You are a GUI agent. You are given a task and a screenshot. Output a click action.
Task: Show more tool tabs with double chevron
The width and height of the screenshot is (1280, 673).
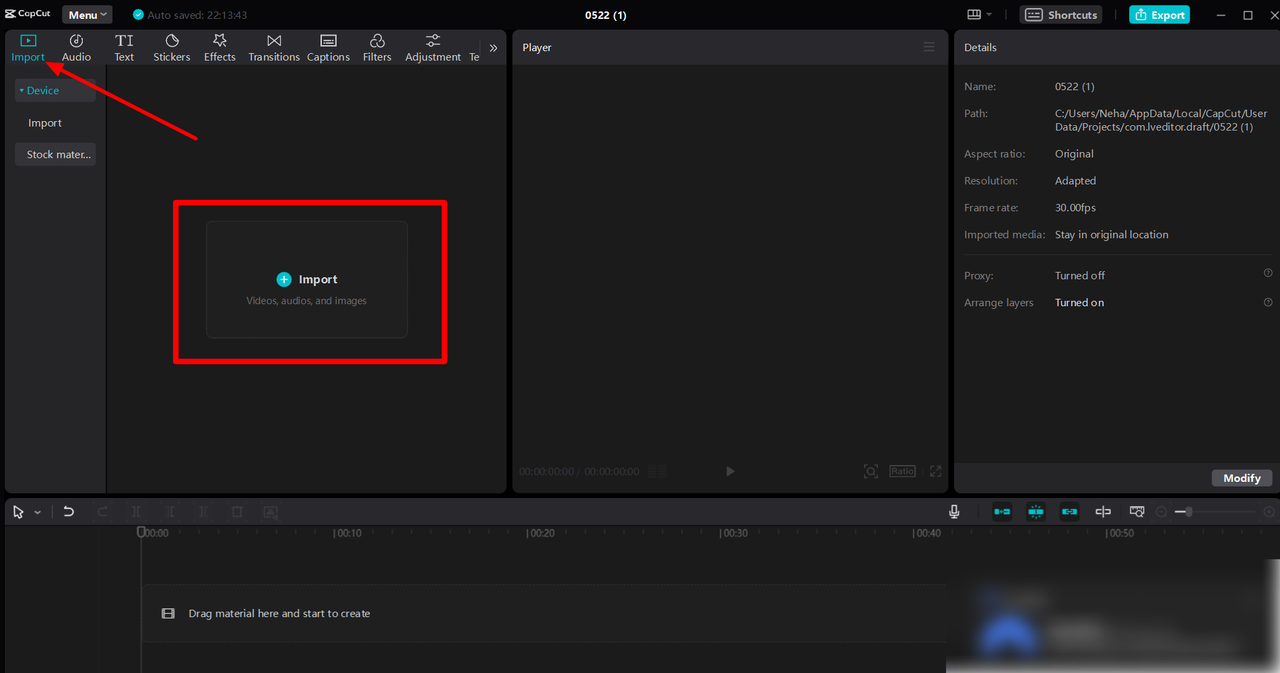pos(493,47)
